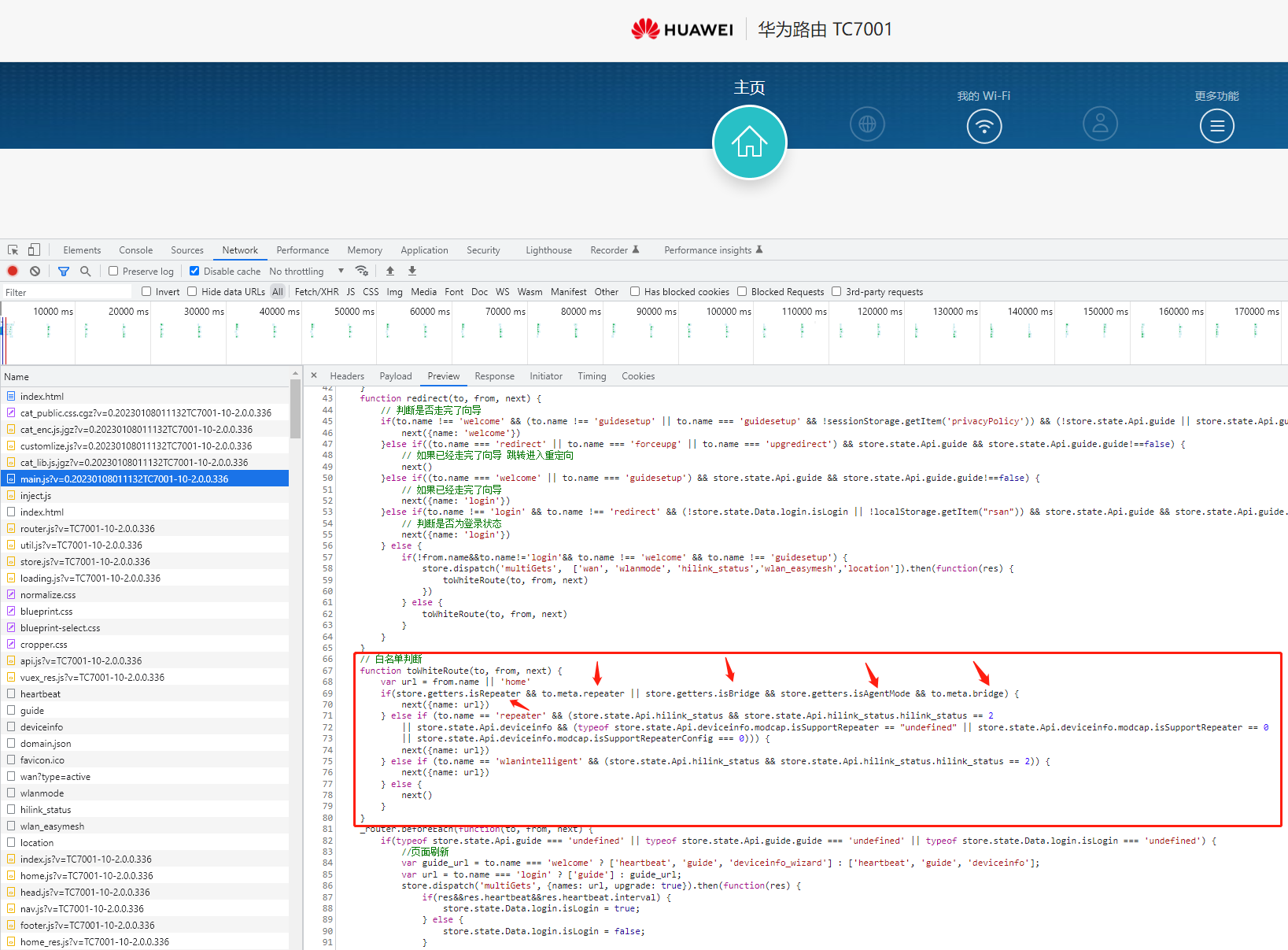The width and height of the screenshot is (1288, 950).
Task: Open the Initiator tab
Action: 546,376
